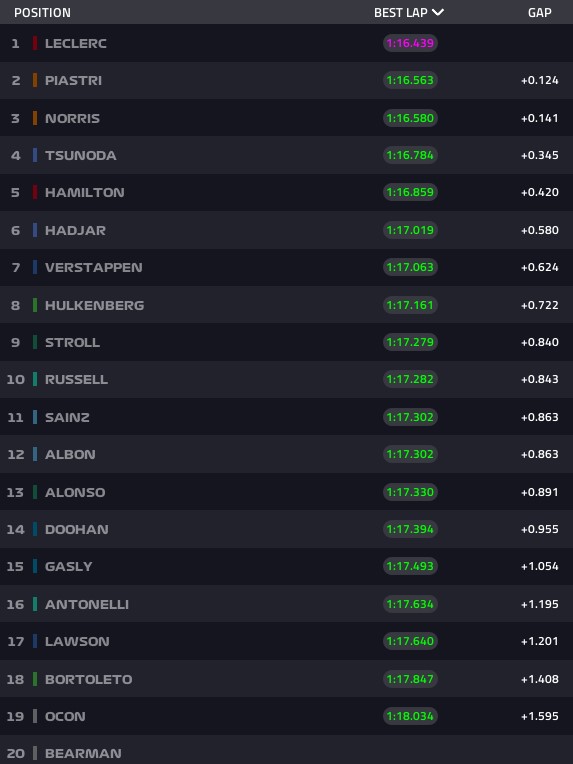
Task: Click Sainz's +0.863 gap value
Action: [539, 417]
